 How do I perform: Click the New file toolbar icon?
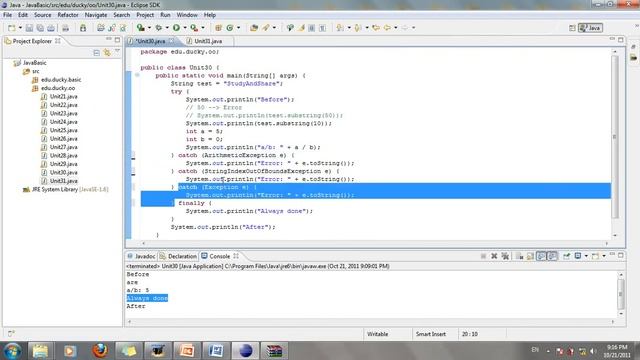(x=12, y=28)
